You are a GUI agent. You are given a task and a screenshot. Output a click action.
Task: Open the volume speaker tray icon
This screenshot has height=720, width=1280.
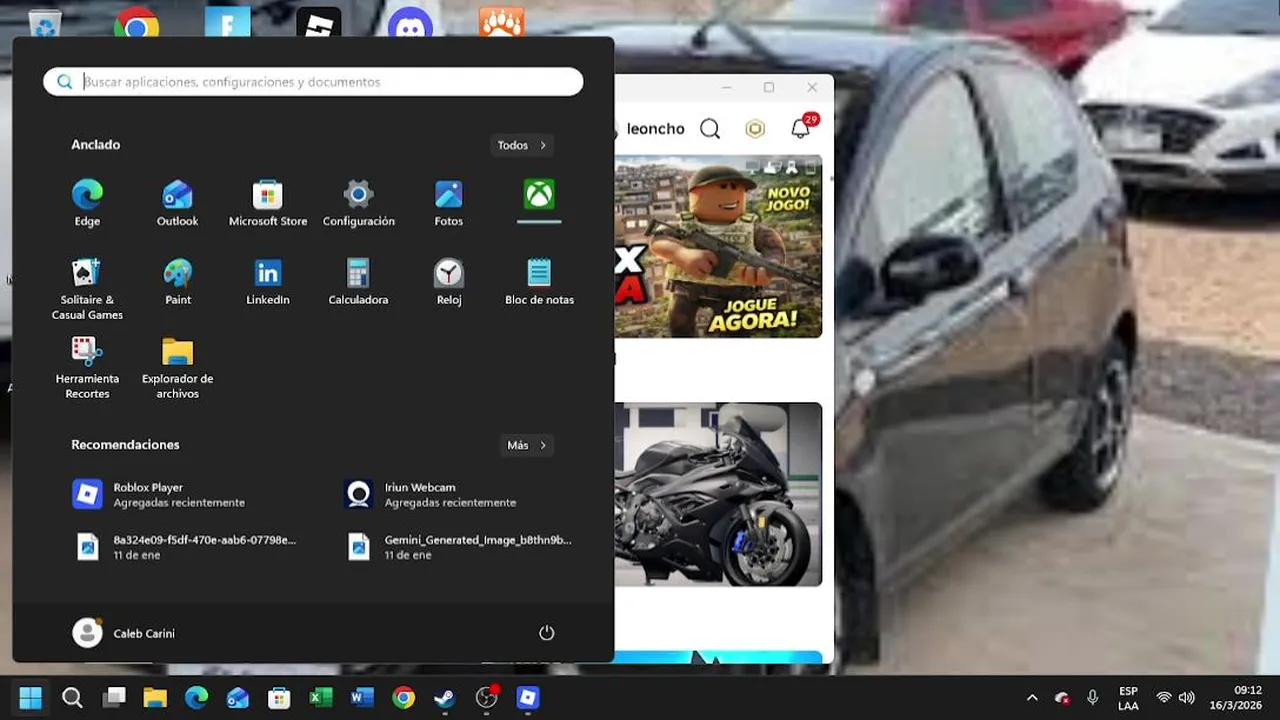click(1187, 698)
